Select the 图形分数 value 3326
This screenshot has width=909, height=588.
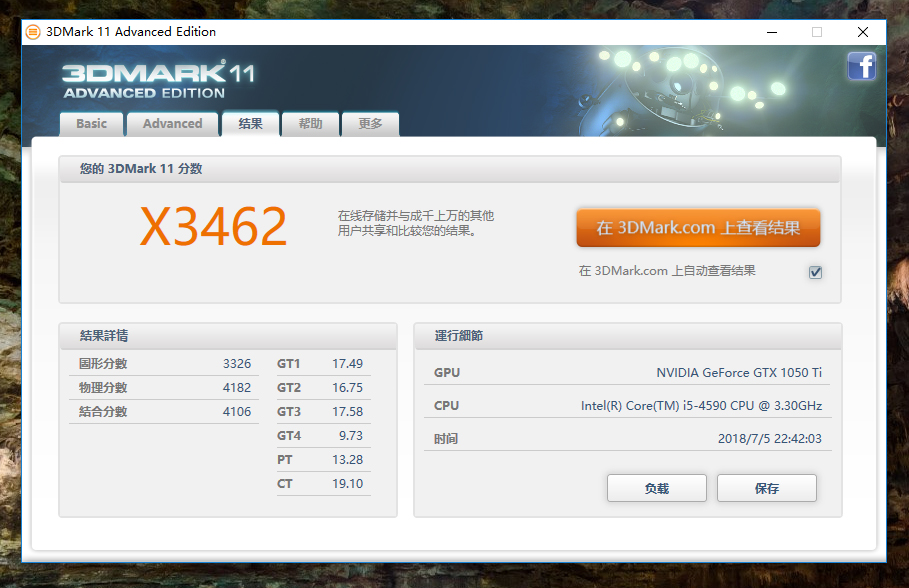pyautogui.click(x=237, y=364)
